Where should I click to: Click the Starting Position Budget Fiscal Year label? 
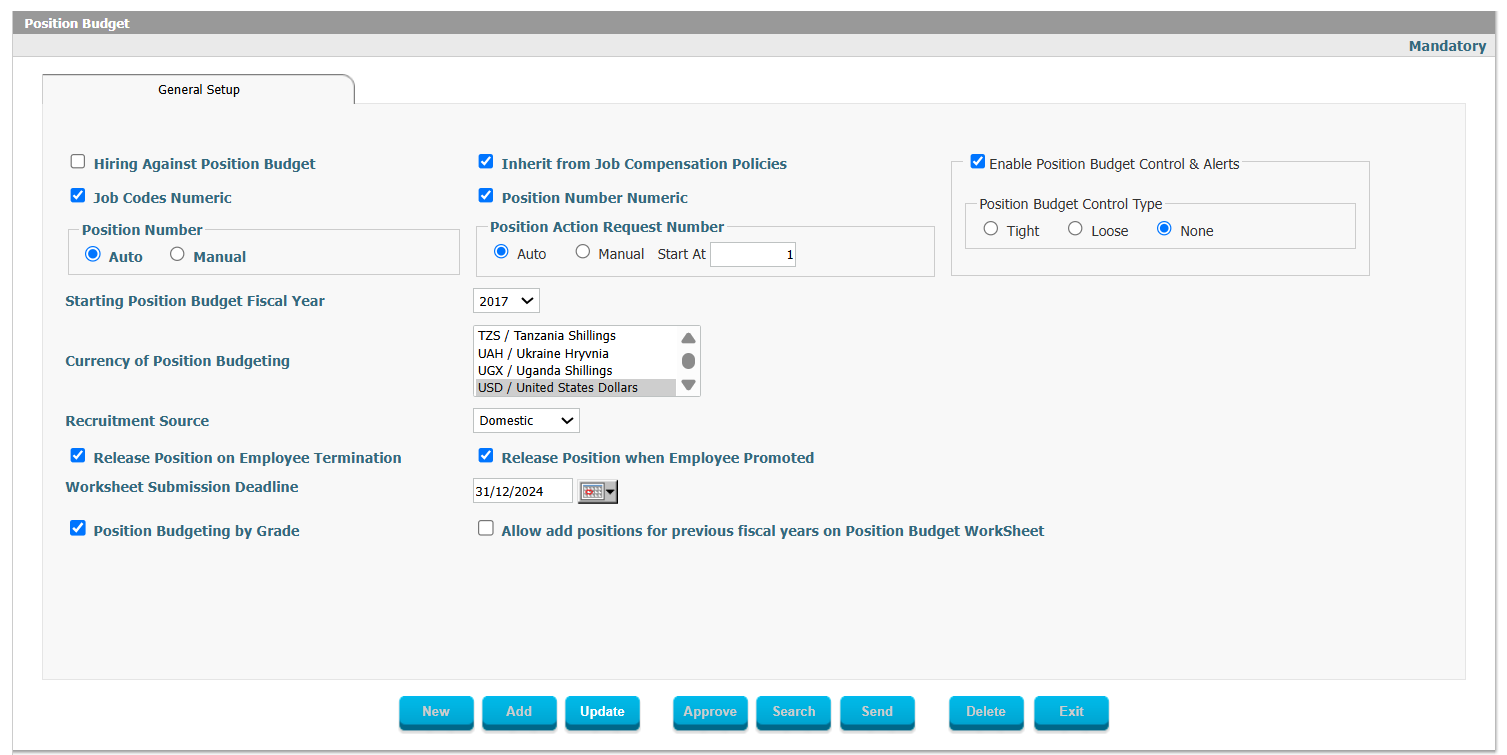tap(195, 300)
